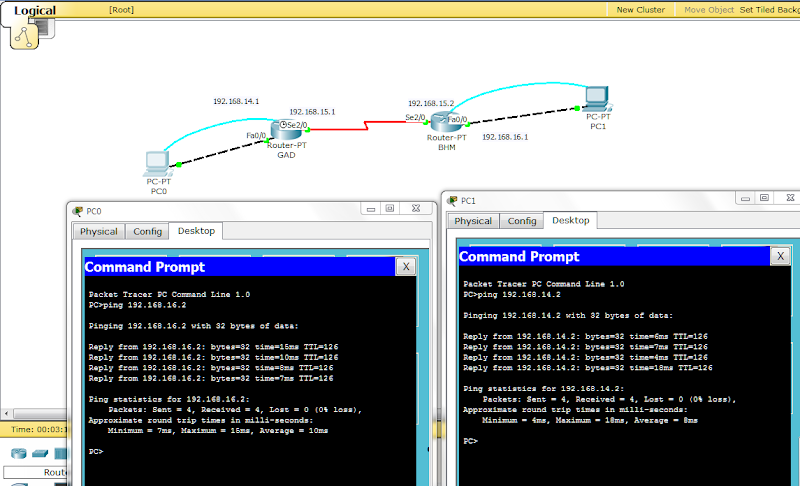The height and width of the screenshot is (486, 800).
Task: Minimize the PC0 window
Action: pyautogui.click(x=371, y=209)
